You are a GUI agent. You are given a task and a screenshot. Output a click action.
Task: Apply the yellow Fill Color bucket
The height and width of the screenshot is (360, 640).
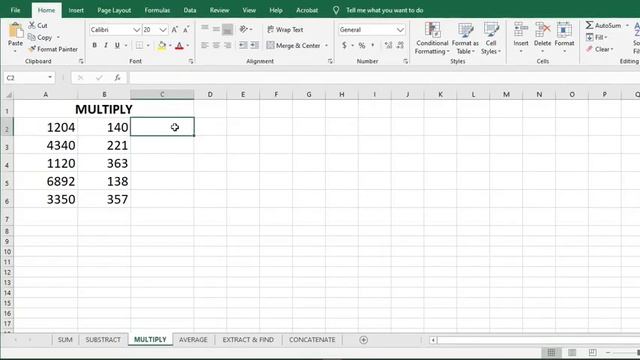pyautogui.click(x=162, y=45)
